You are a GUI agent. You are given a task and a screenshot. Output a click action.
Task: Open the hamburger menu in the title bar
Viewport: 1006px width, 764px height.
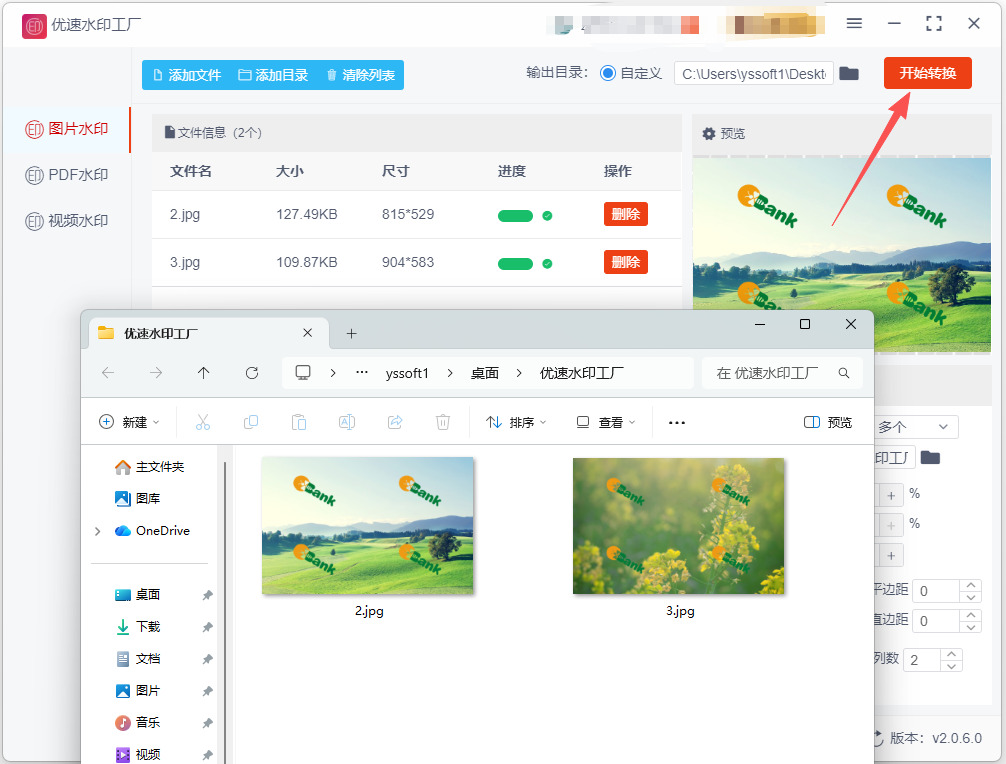tap(854, 24)
